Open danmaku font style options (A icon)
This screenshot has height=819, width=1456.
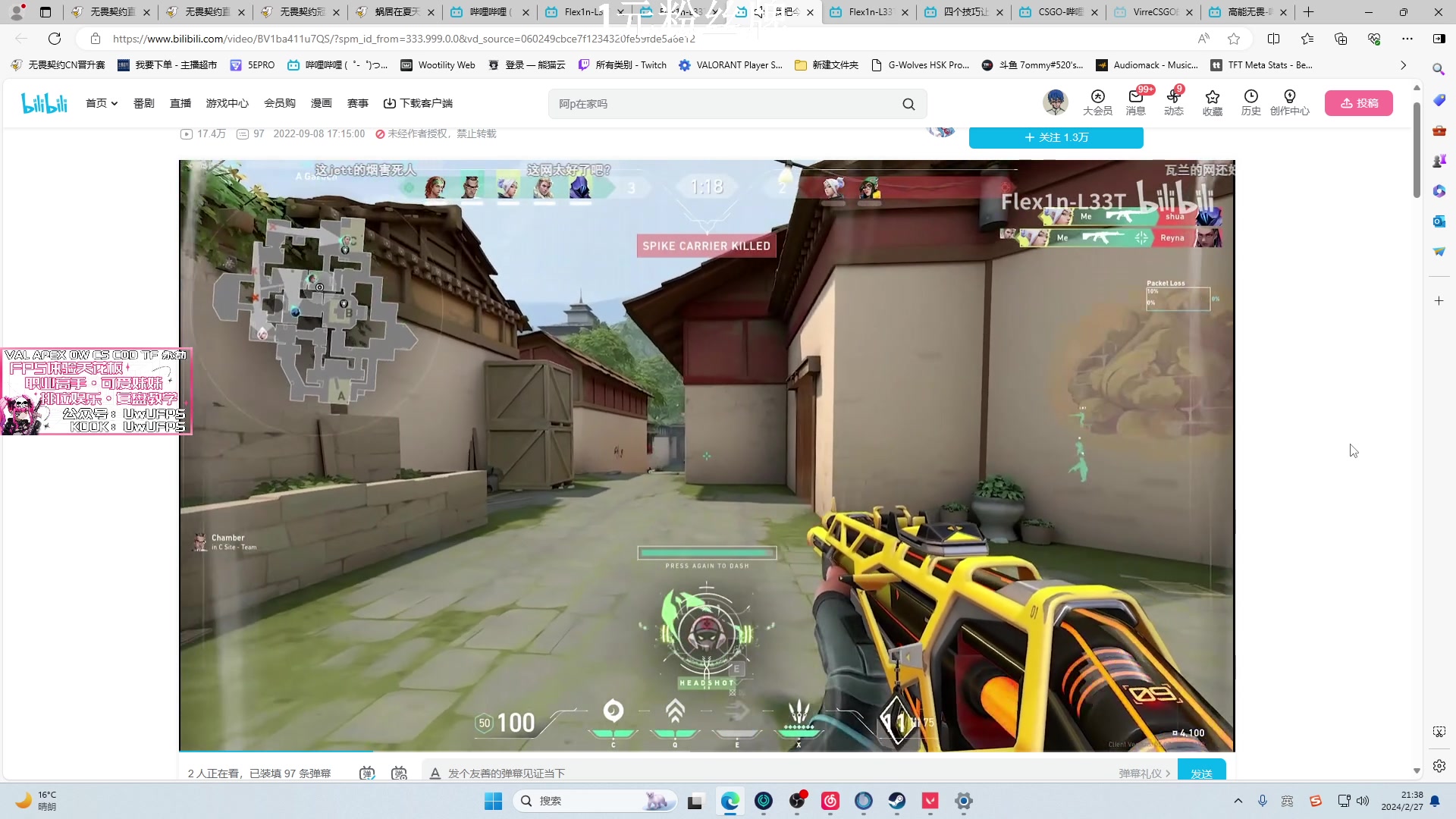435,773
